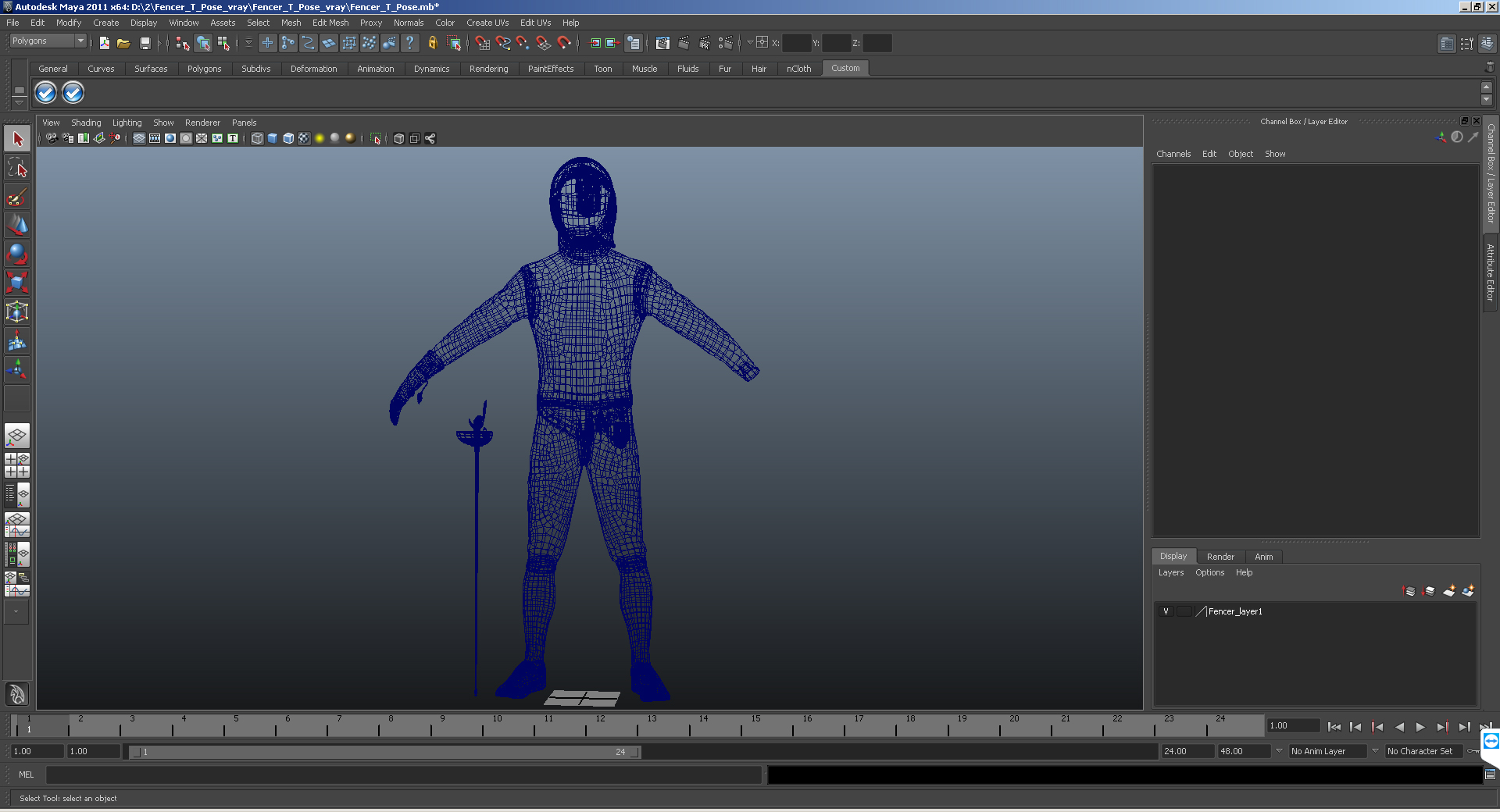The height and width of the screenshot is (812, 1500).
Task: Open Channels menu in Channel Box
Action: [1173, 154]
